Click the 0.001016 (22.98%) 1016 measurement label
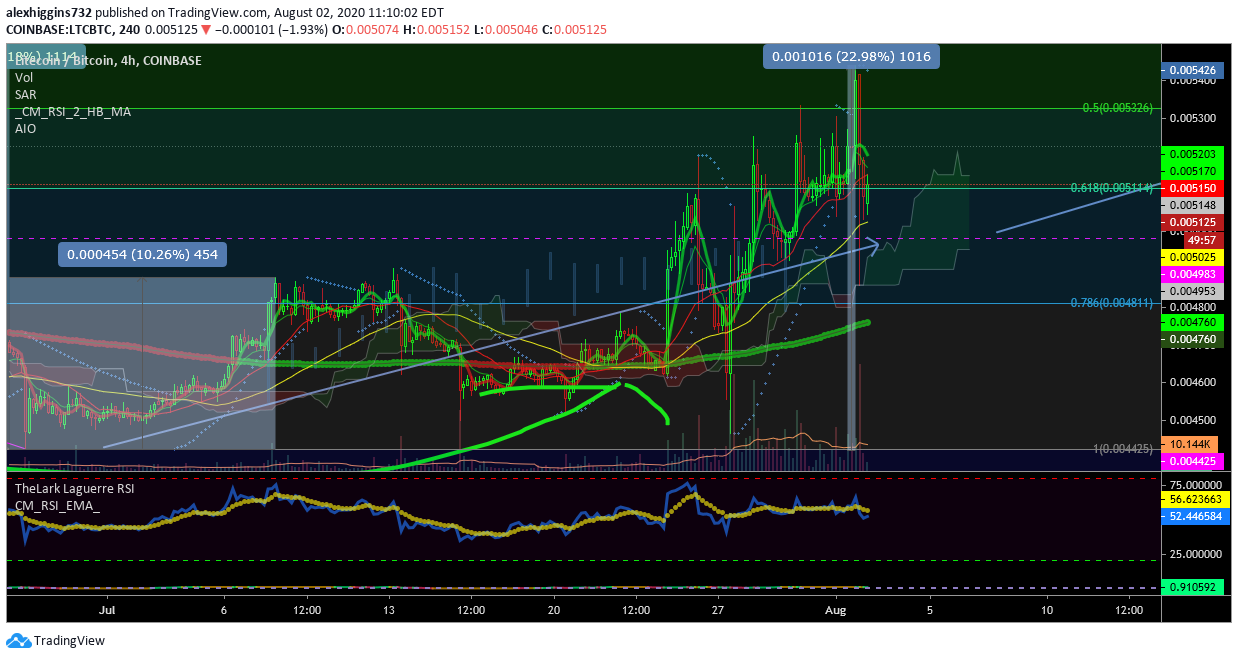The height and width of the screenshot is (659, 1238). point(853,57)
